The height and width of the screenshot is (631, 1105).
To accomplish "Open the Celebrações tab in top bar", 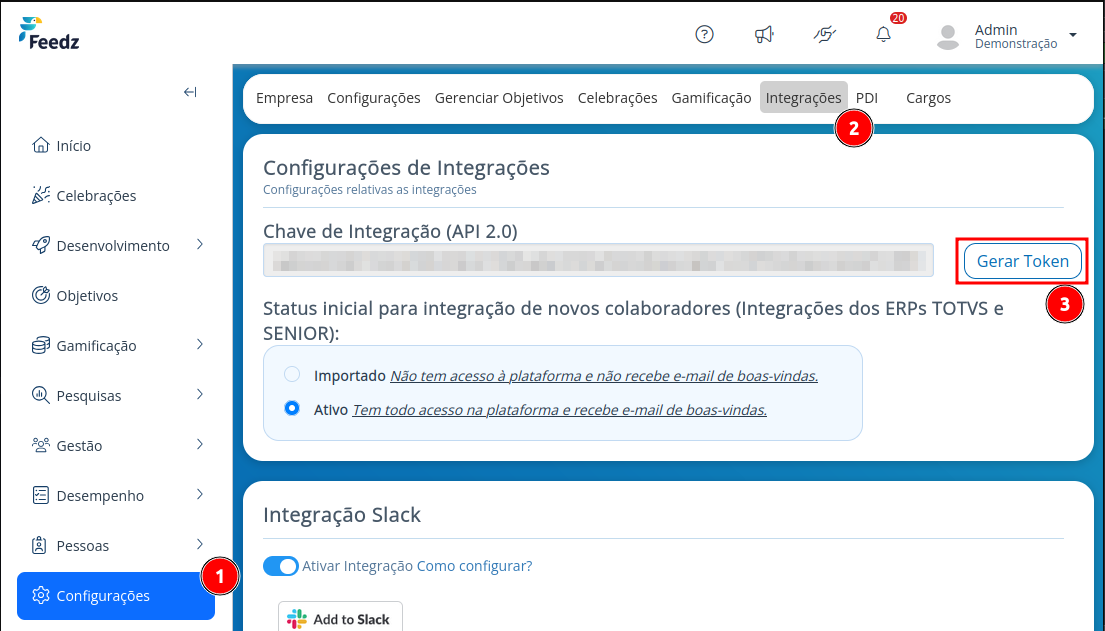I will pyautogui.click(x=617, y=98).
